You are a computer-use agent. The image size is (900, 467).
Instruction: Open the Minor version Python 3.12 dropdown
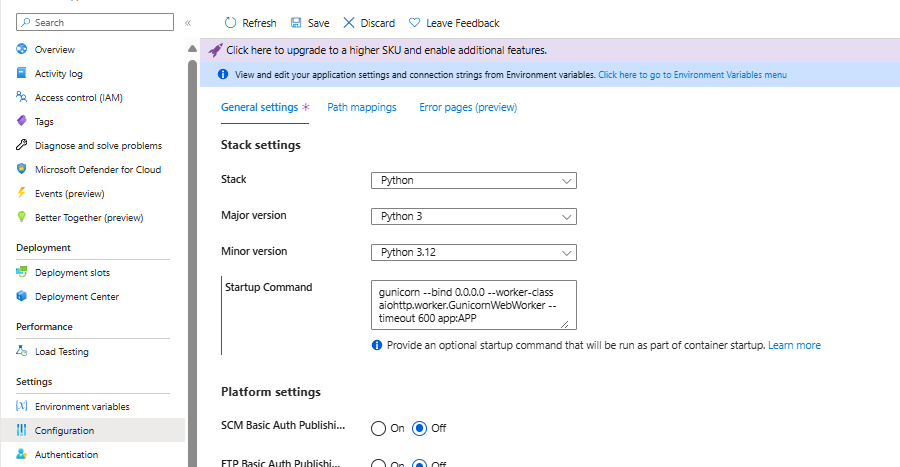coord(474,252)
